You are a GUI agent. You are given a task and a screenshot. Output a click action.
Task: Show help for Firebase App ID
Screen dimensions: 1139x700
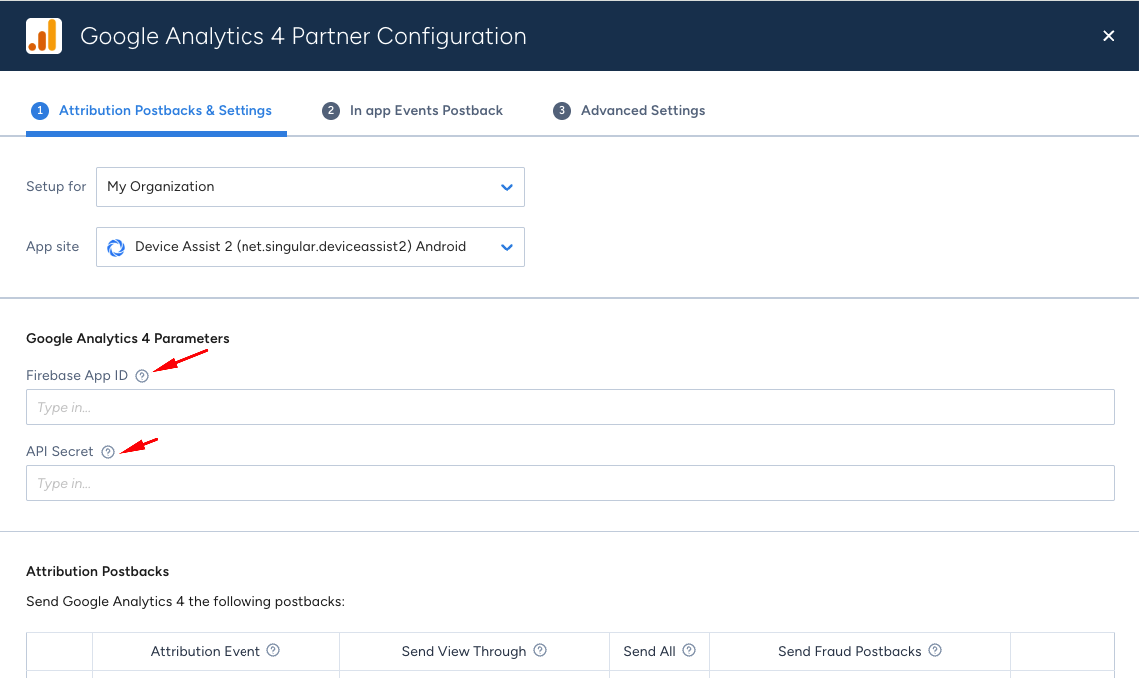(x=142, y=376)
